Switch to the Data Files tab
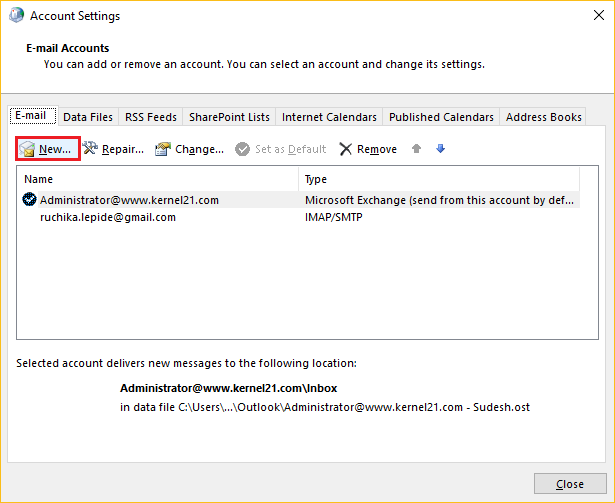The image size is (615, 503). tap(88, 117)
